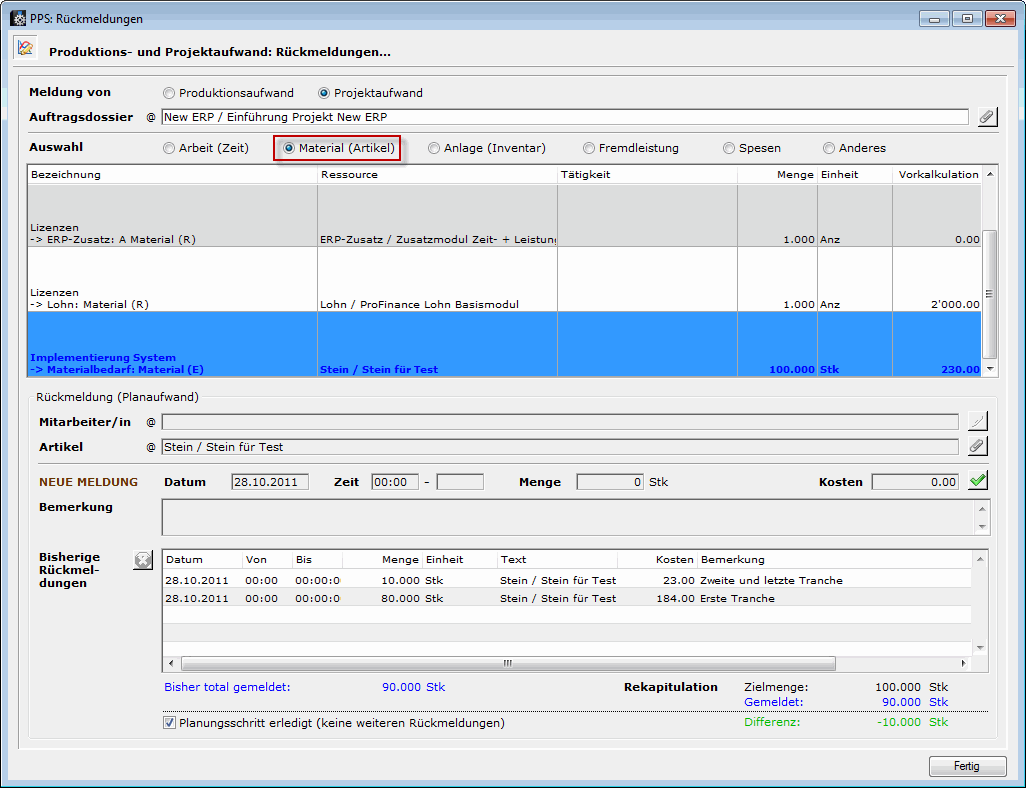Click the paperclip icon beside Artikel field

[x=978, y=447]
